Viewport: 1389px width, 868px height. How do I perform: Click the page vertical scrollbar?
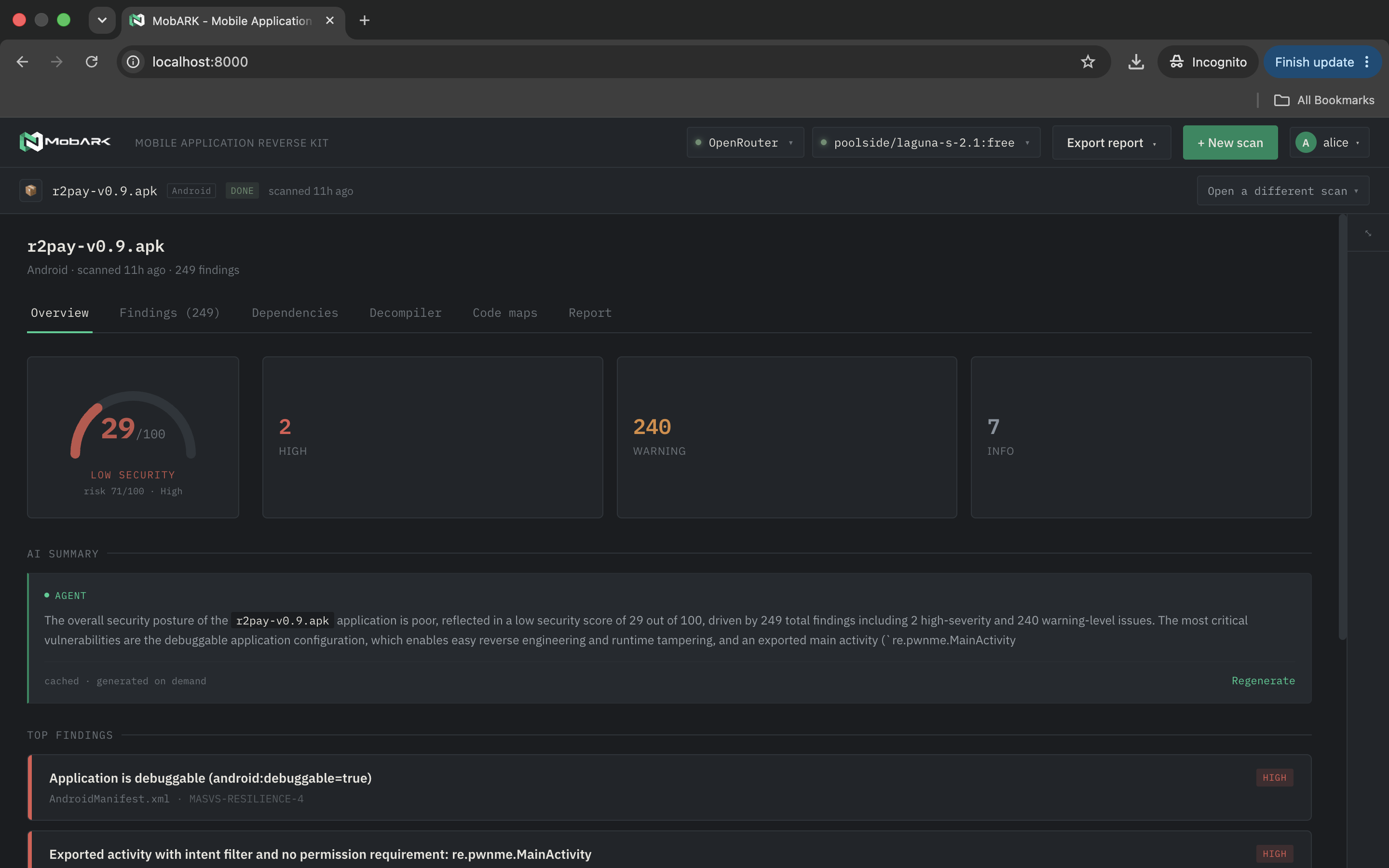pos(1342,428)
